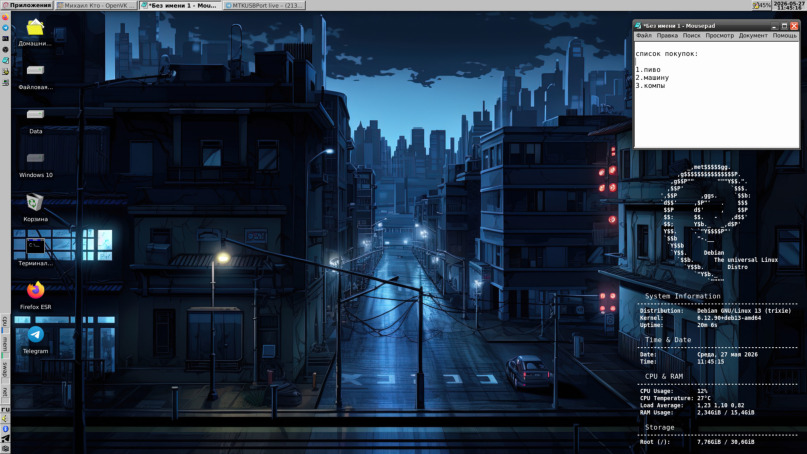Launch the Firefox ESR desktop icon
The width and height of the screenshot is (807, 454).
[x=35, y=295]
